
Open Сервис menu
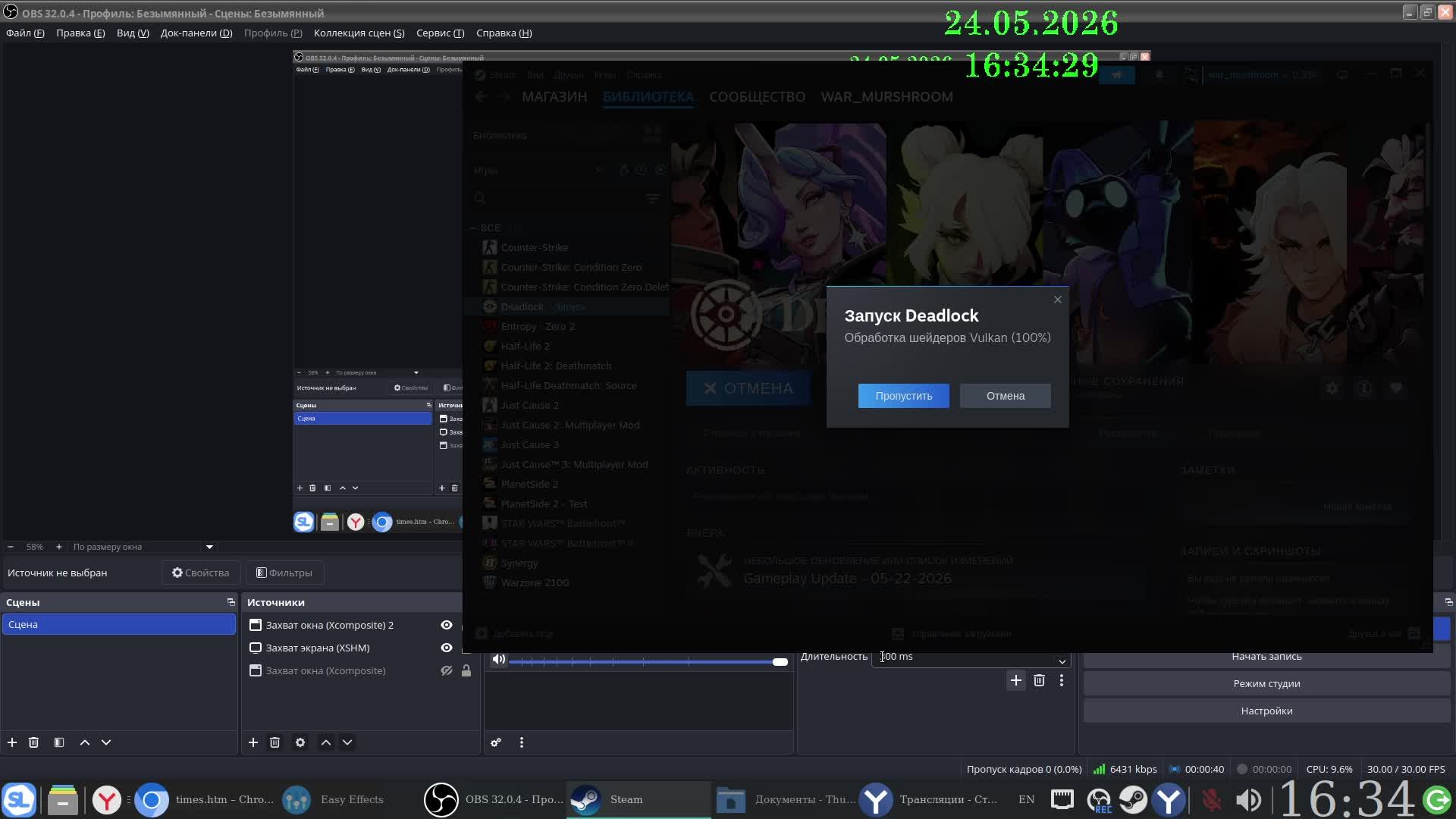pos(440,33)
